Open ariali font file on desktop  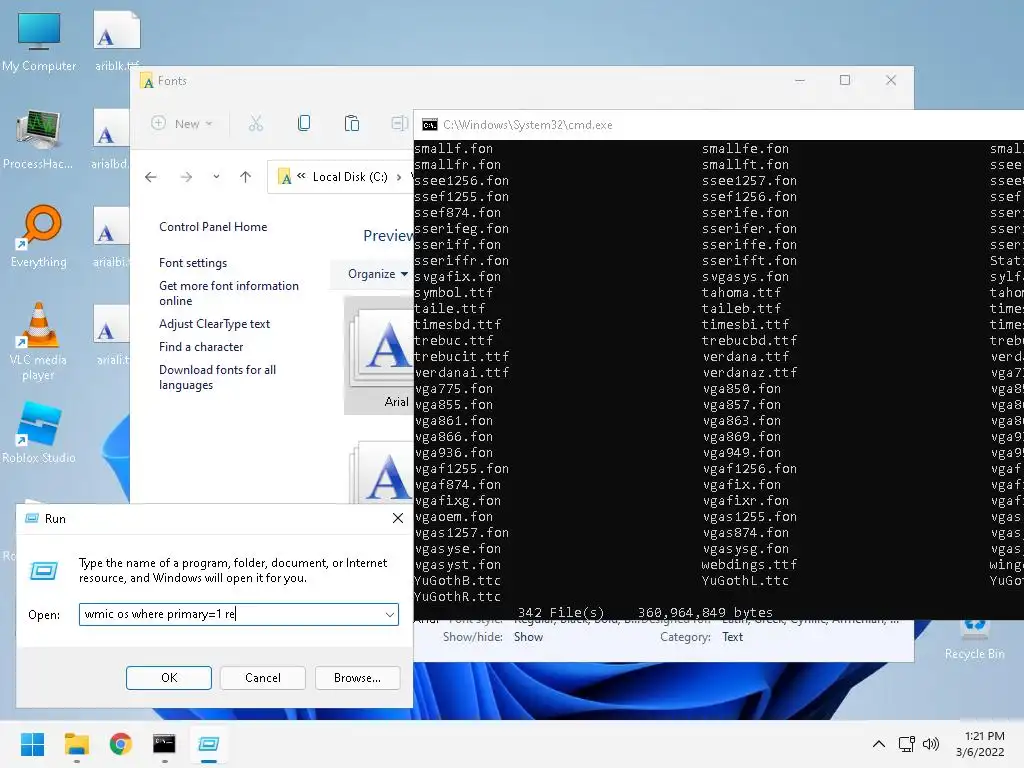[112, 334]
